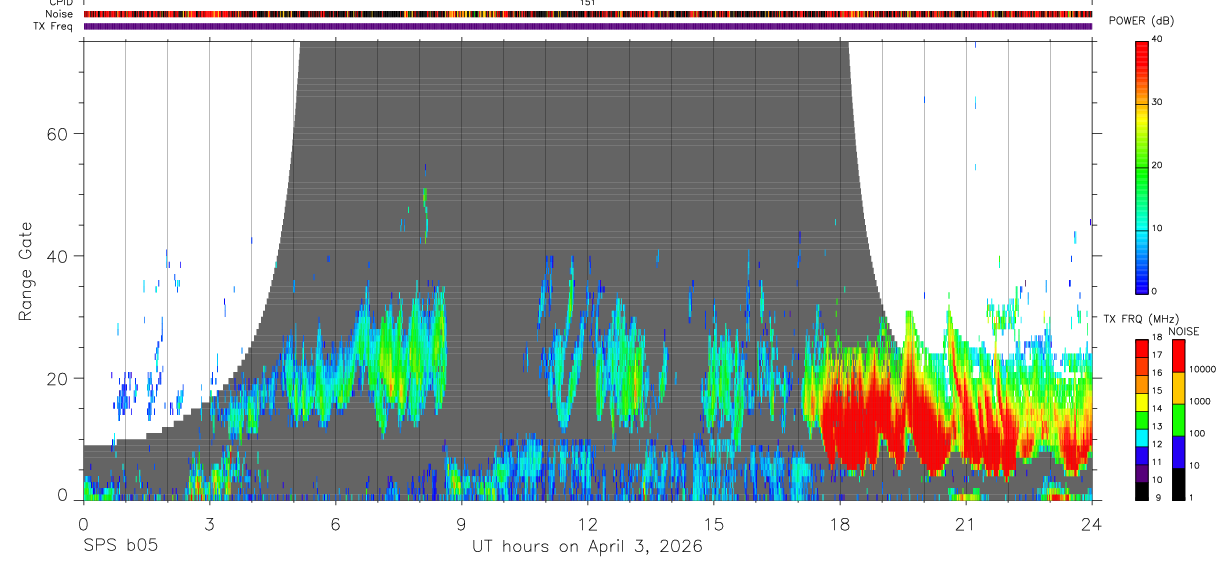Click the purple TX Freq strip above the plot
Screen dimensions: 1228x567
[x=588, y=26]
